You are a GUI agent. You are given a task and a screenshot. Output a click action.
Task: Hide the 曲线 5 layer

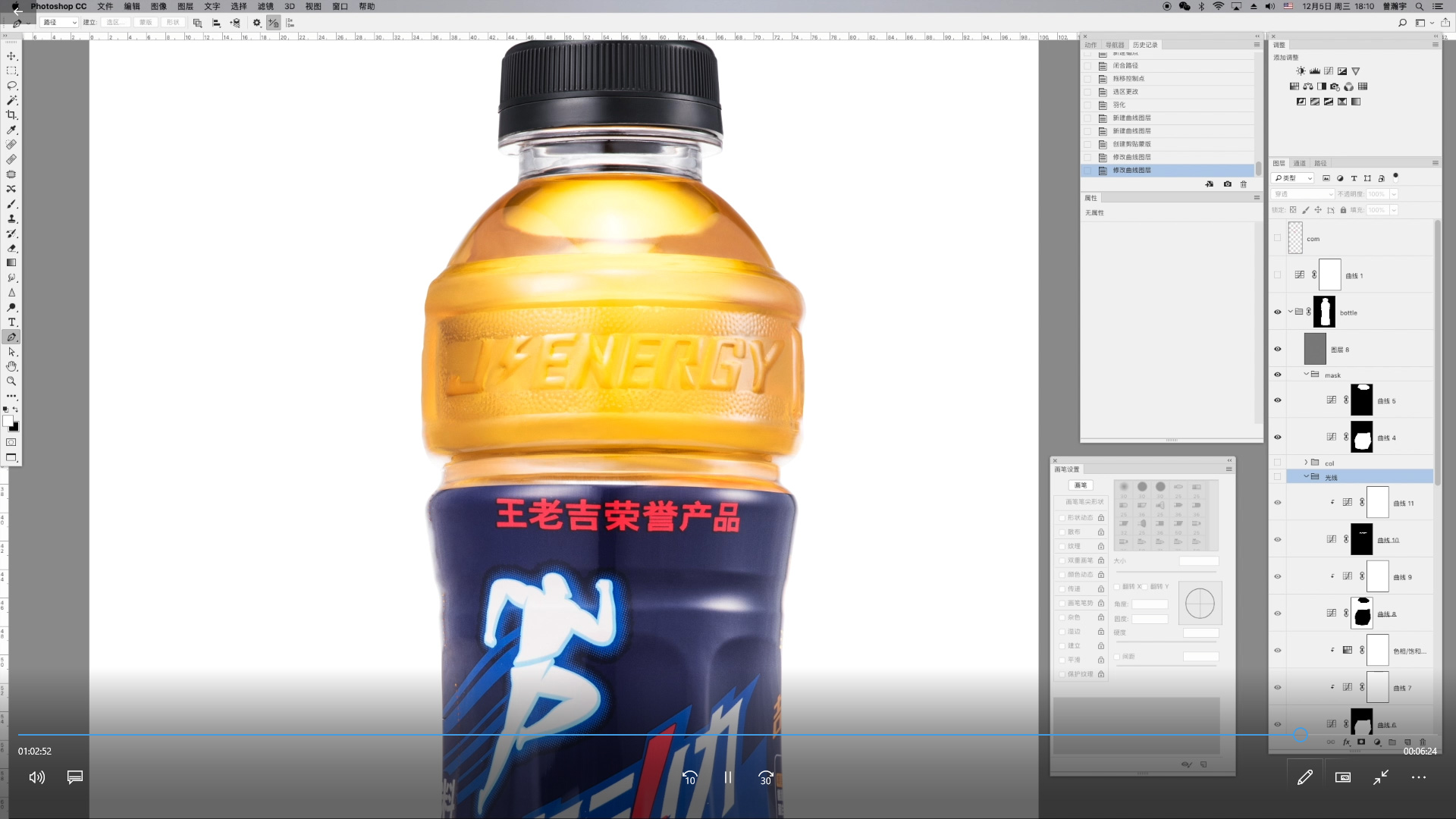pos(1278,400)
